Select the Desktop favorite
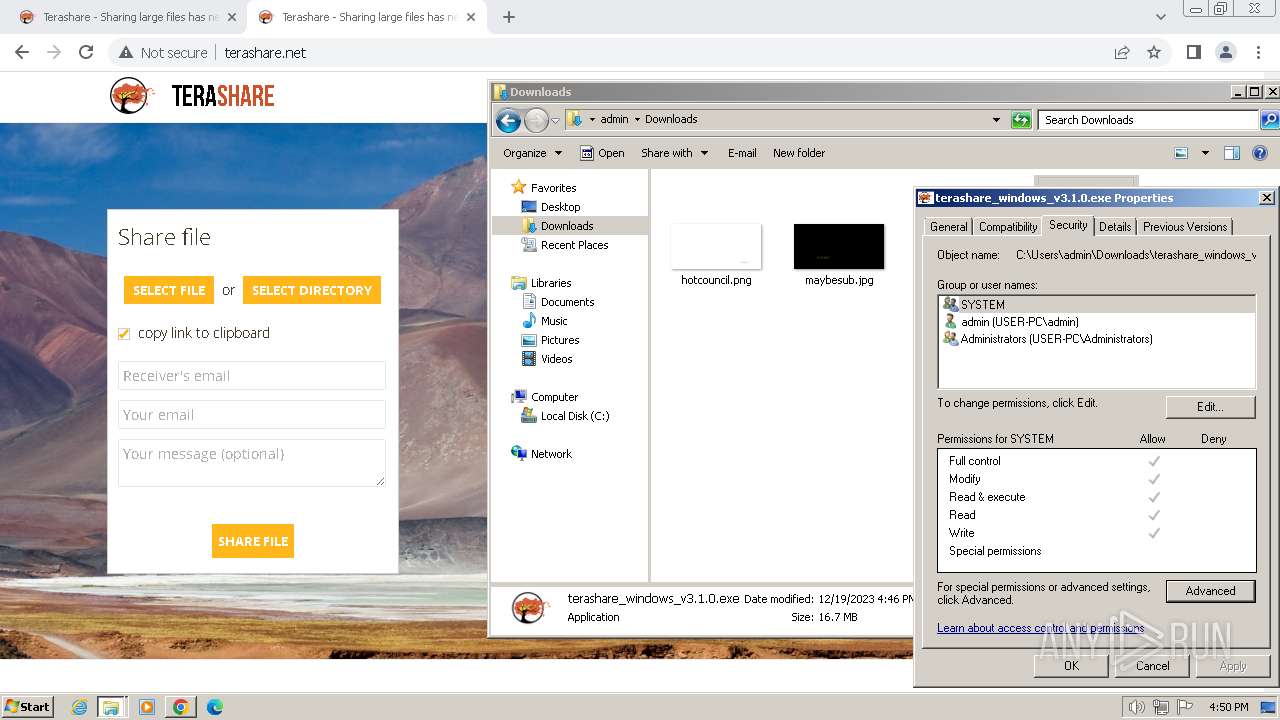This screenshot has width=1280, height=720. point(560,207)
